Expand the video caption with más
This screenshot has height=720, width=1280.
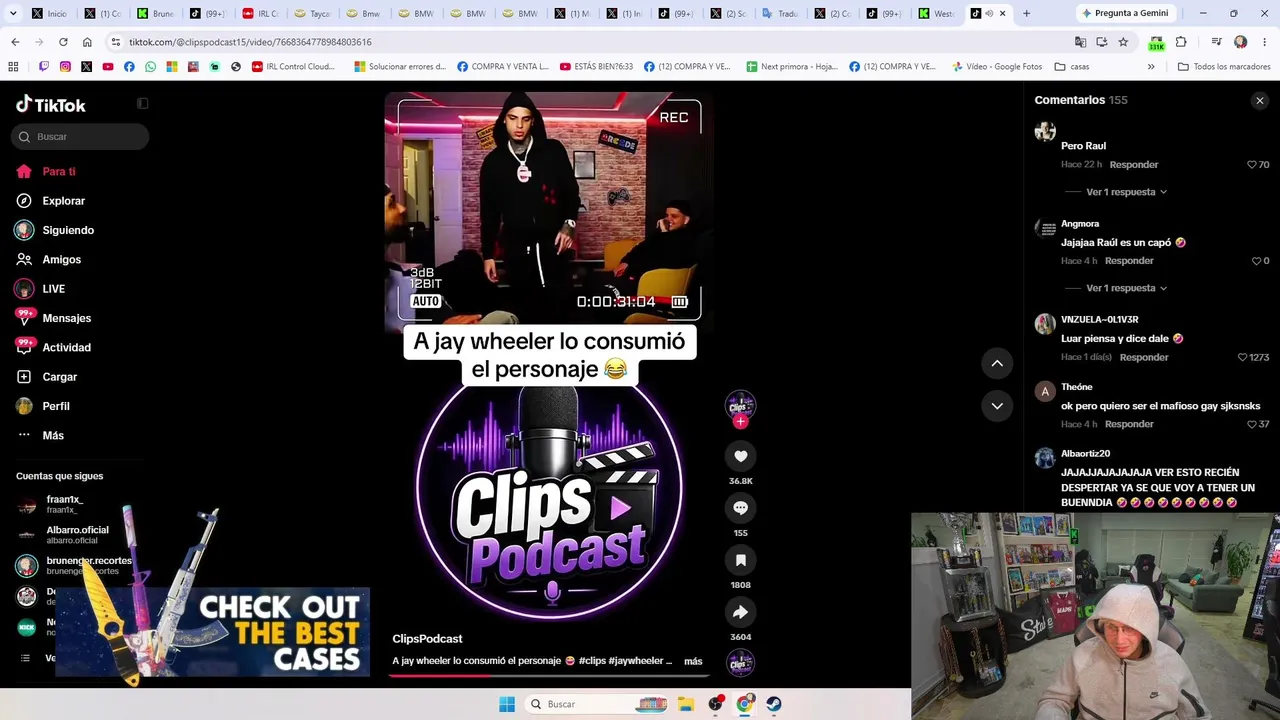693,661
